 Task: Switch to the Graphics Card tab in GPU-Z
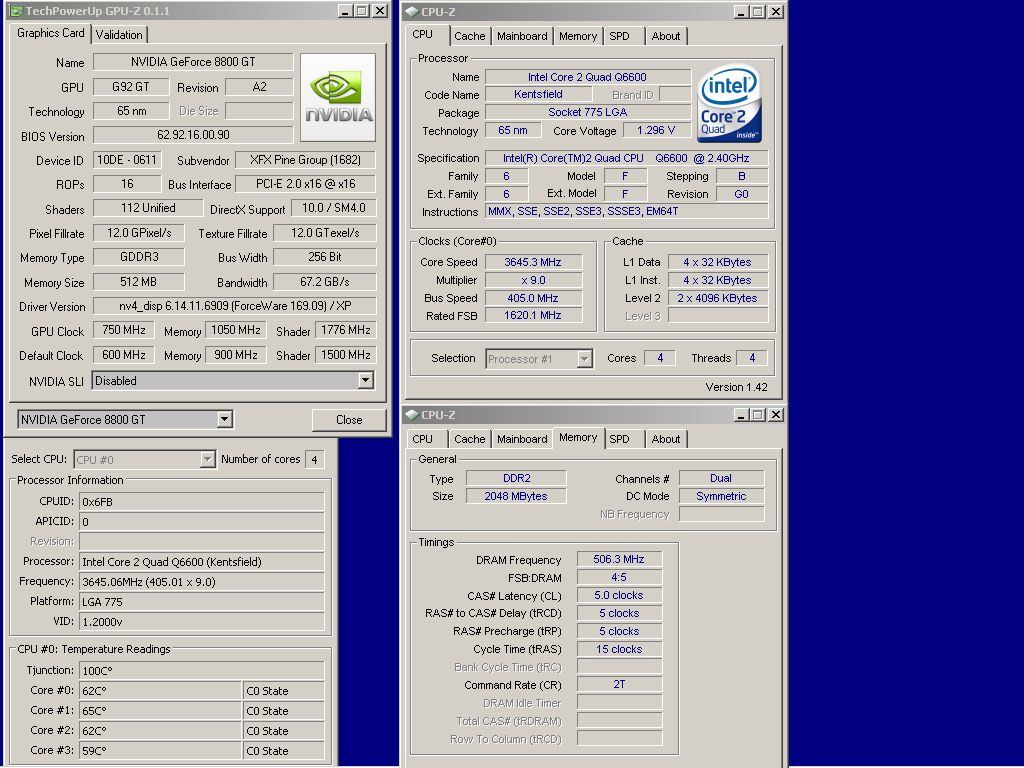point(50,33)
